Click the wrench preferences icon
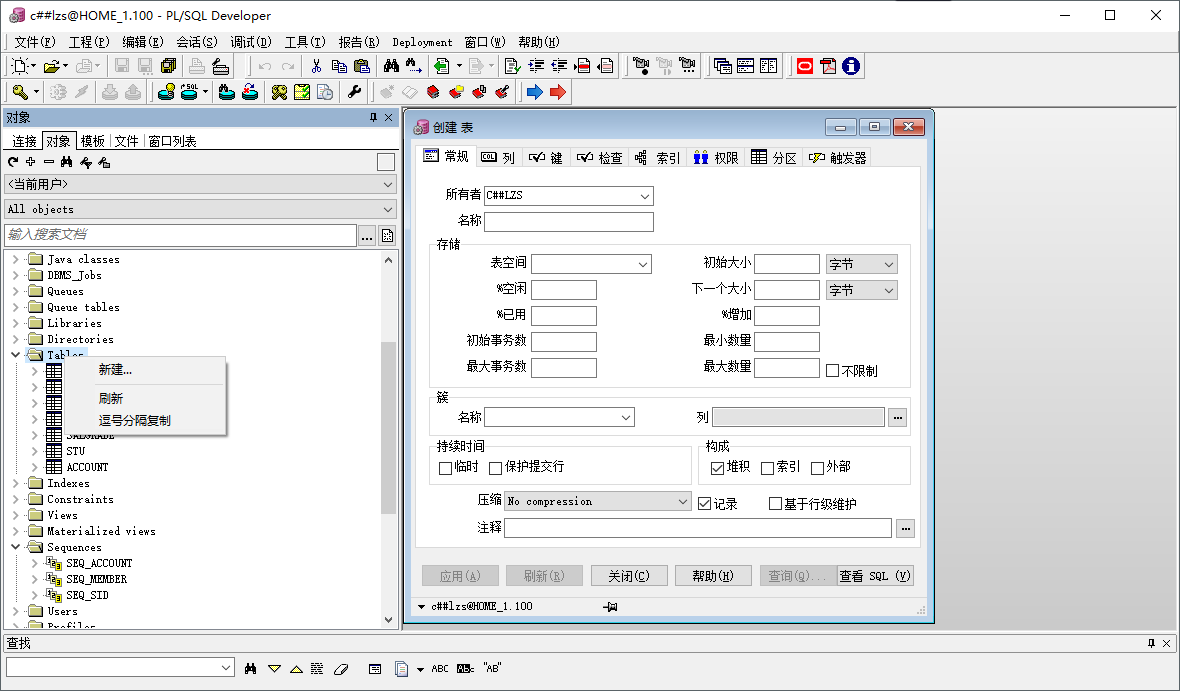Viewport: 1180px width, 691px height. click(x=354, y=92)
